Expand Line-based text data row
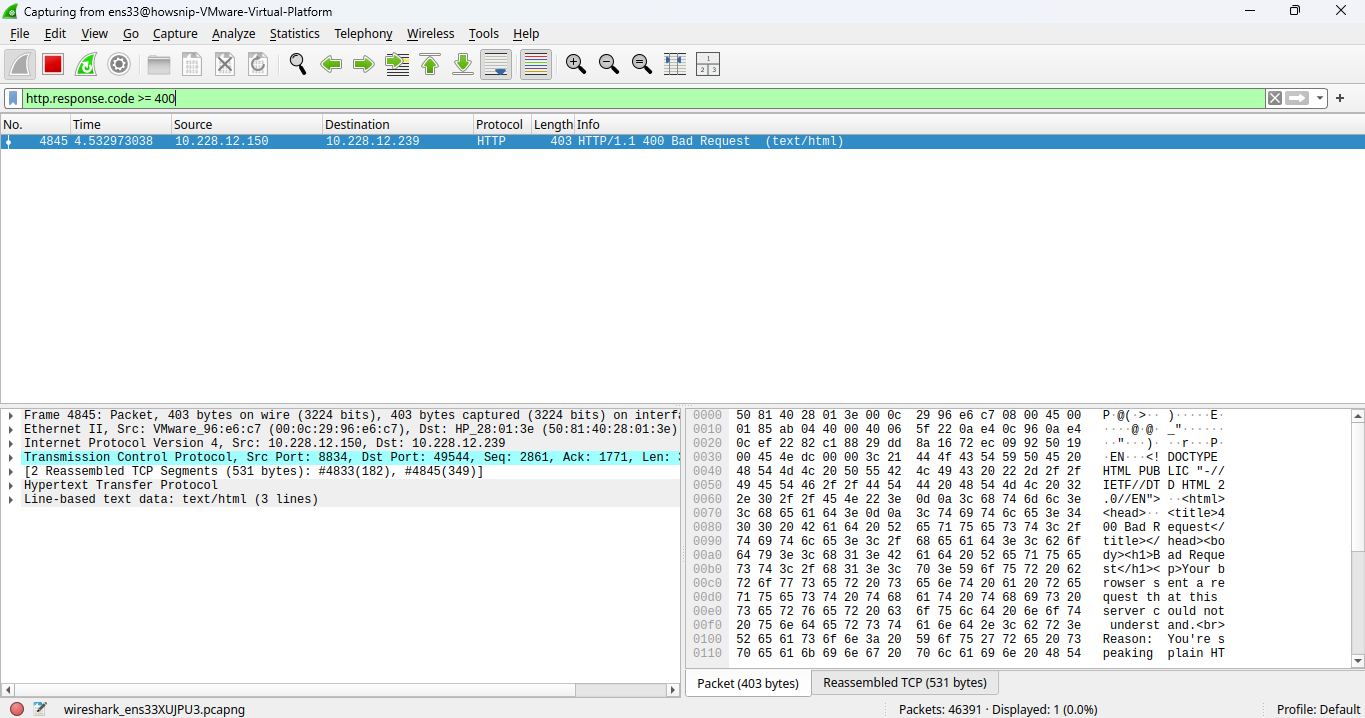The width and height of the screenshot is (1365, 718). click(11, 499)
